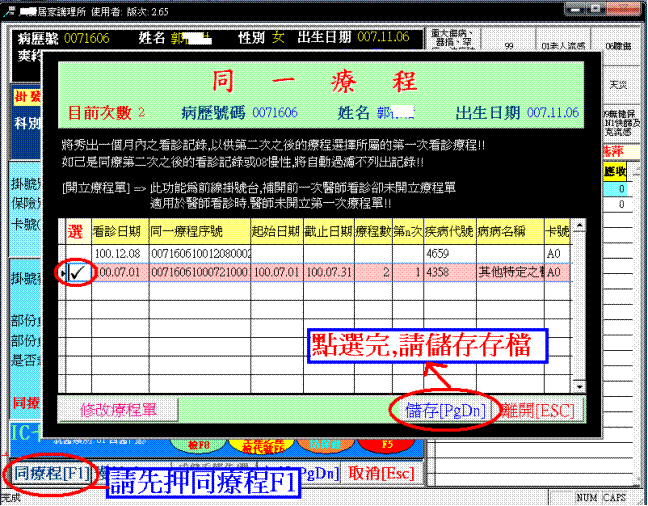Sort by the 看診日期 column header
The height and width of the screenshot is (506, 648).
119,233
